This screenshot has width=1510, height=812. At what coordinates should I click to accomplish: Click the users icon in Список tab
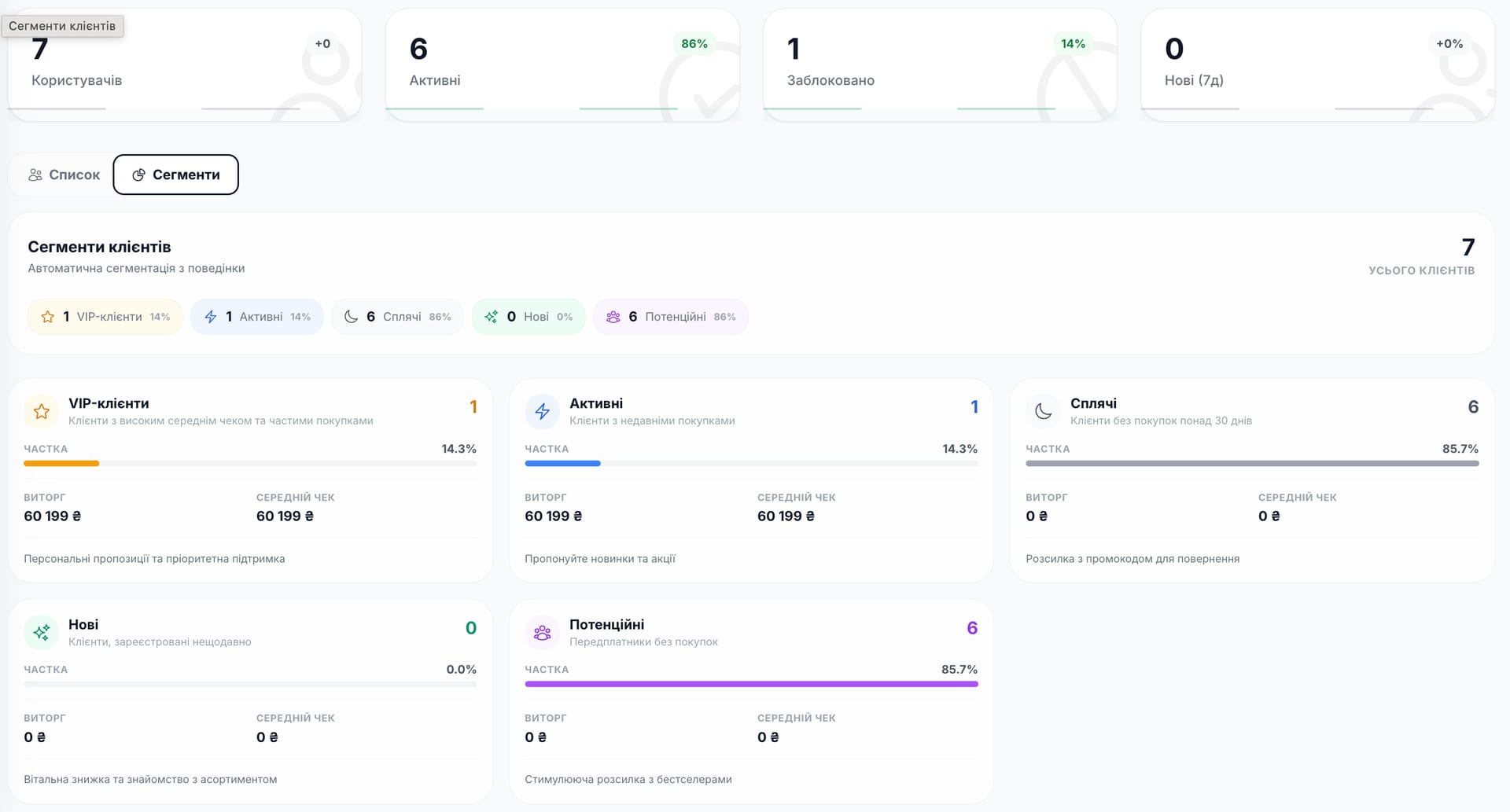tap(35, 175)
